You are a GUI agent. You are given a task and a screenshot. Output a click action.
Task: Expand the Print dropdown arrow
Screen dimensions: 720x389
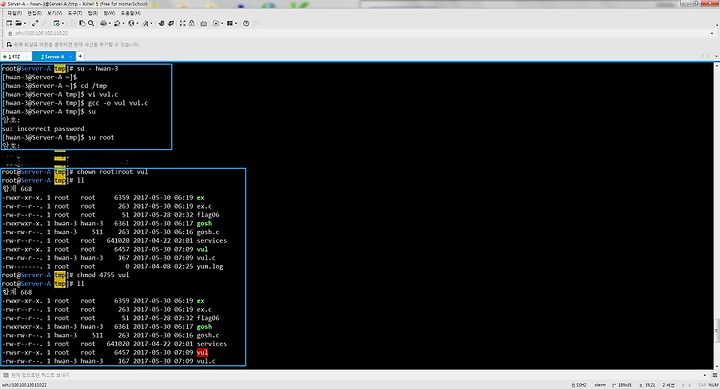click(x=109, y=23)
